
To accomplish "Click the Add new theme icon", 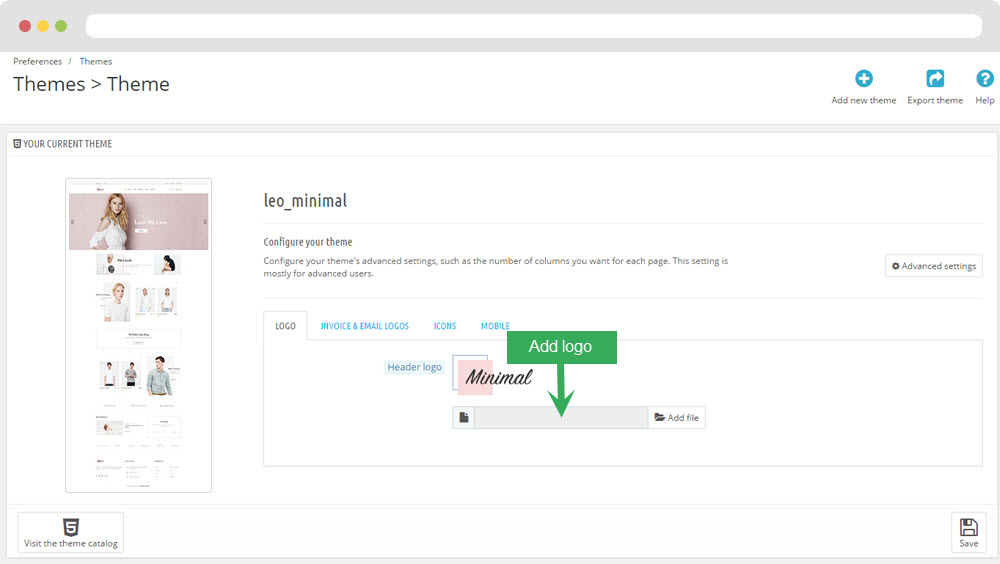I will point(863,79).
